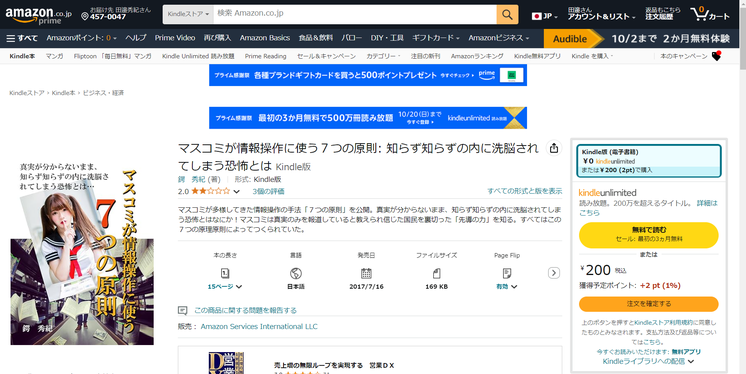
Task: Click the 注文を確定する orange button
Action: 648,304
